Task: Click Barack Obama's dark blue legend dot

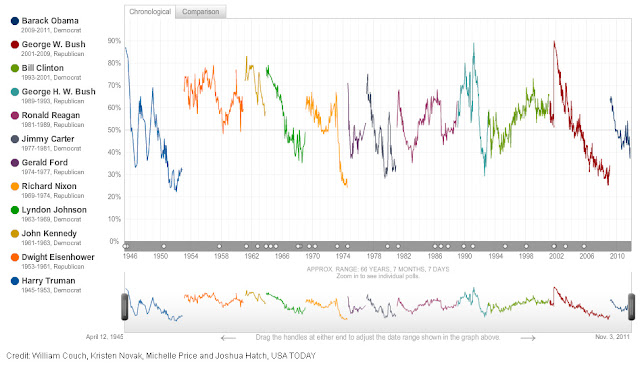Action: 15,21
